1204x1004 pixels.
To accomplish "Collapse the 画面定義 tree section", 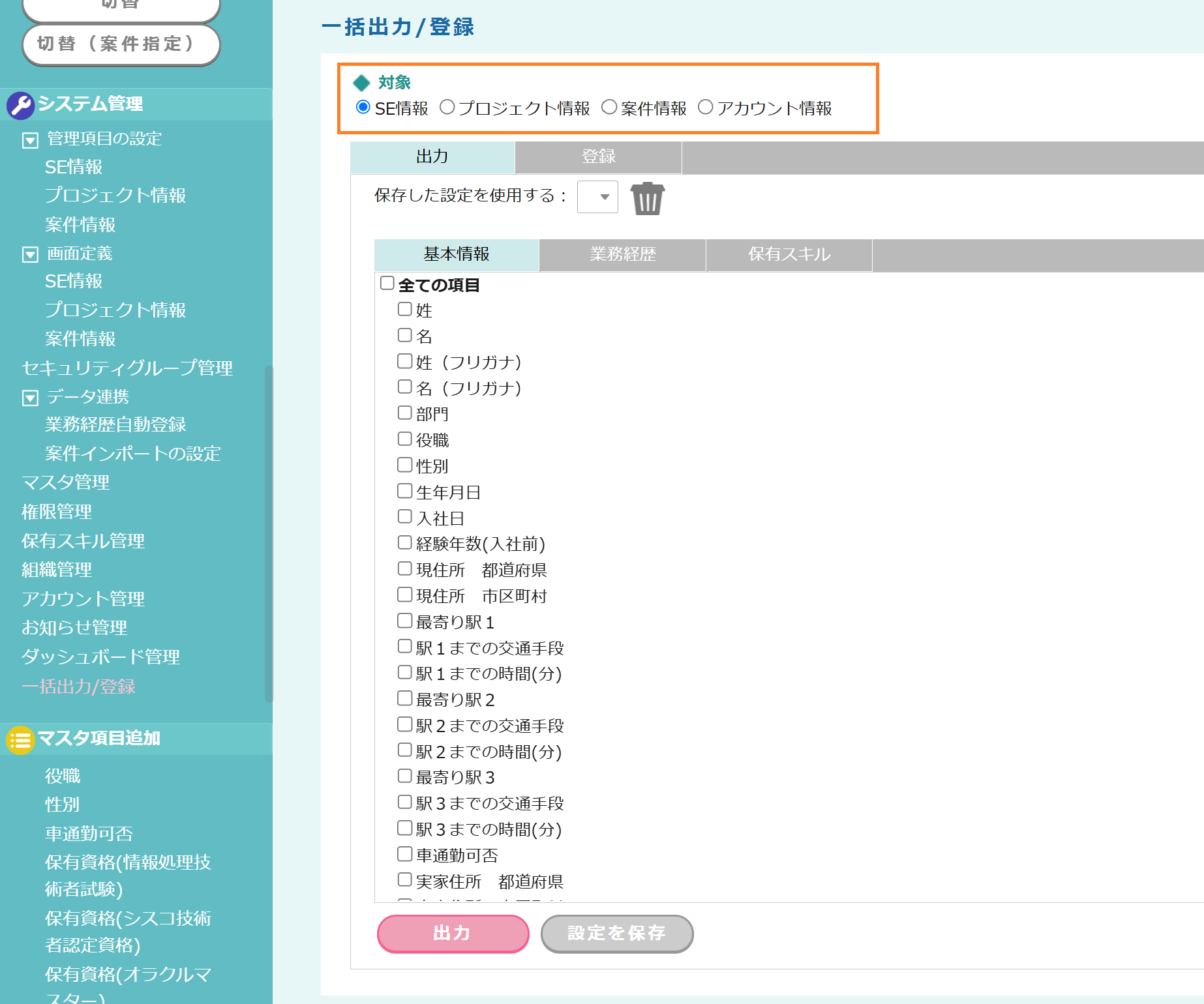I will tap(30, 254).
